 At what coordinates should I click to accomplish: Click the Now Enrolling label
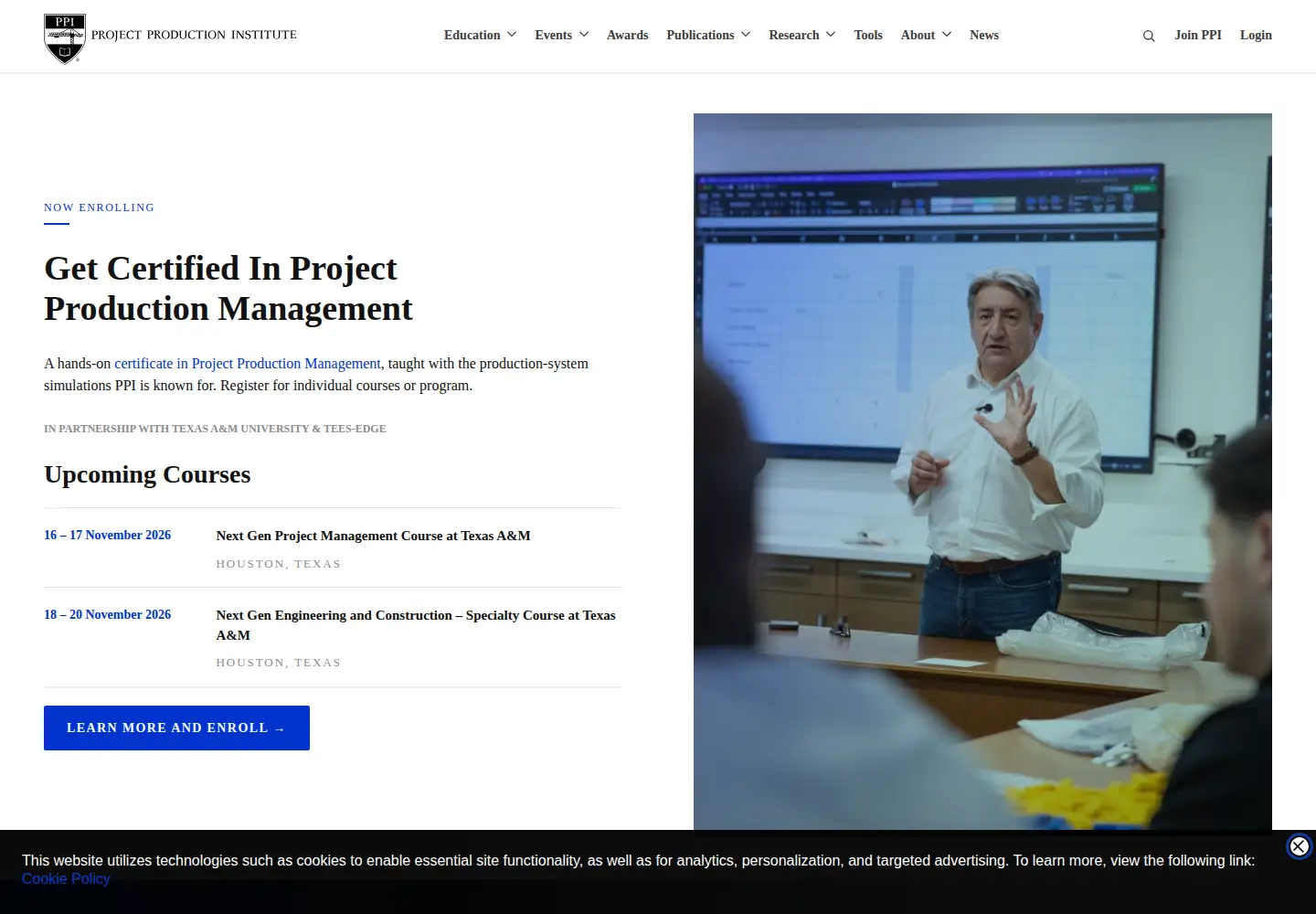coord(100,207)
